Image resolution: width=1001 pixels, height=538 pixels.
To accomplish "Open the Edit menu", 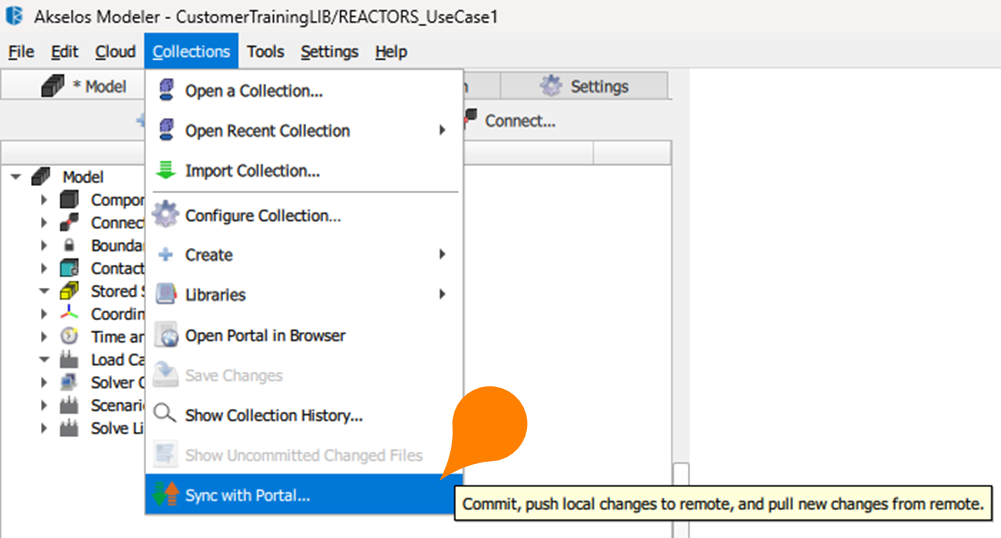I will pos(64,52).
